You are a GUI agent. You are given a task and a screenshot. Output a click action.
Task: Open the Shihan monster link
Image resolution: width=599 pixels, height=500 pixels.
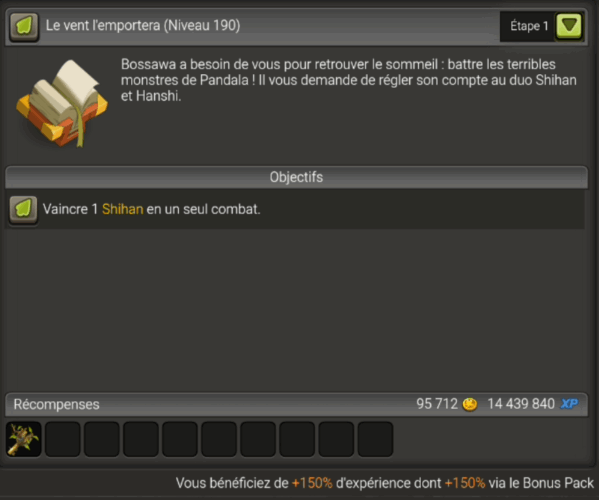coord(123,209)
